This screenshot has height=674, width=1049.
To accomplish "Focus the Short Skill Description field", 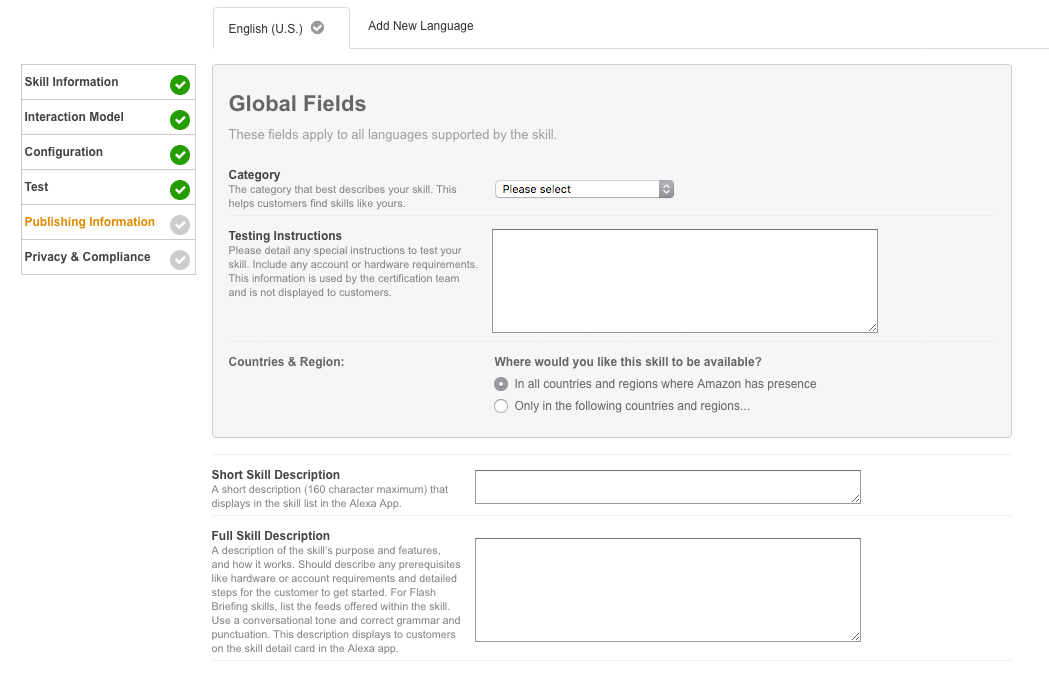I will click(x=667, y=487).
